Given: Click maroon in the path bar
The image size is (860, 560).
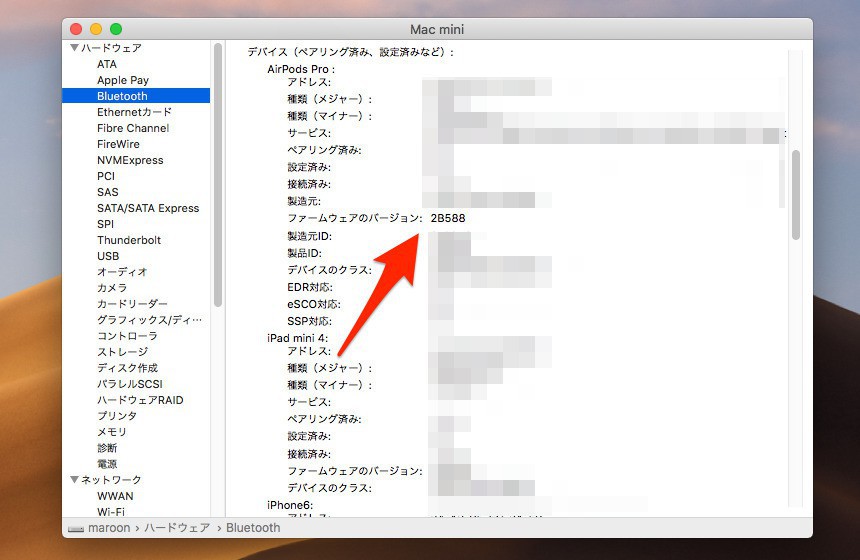Looking at the screenshot, I should point(109,528).
